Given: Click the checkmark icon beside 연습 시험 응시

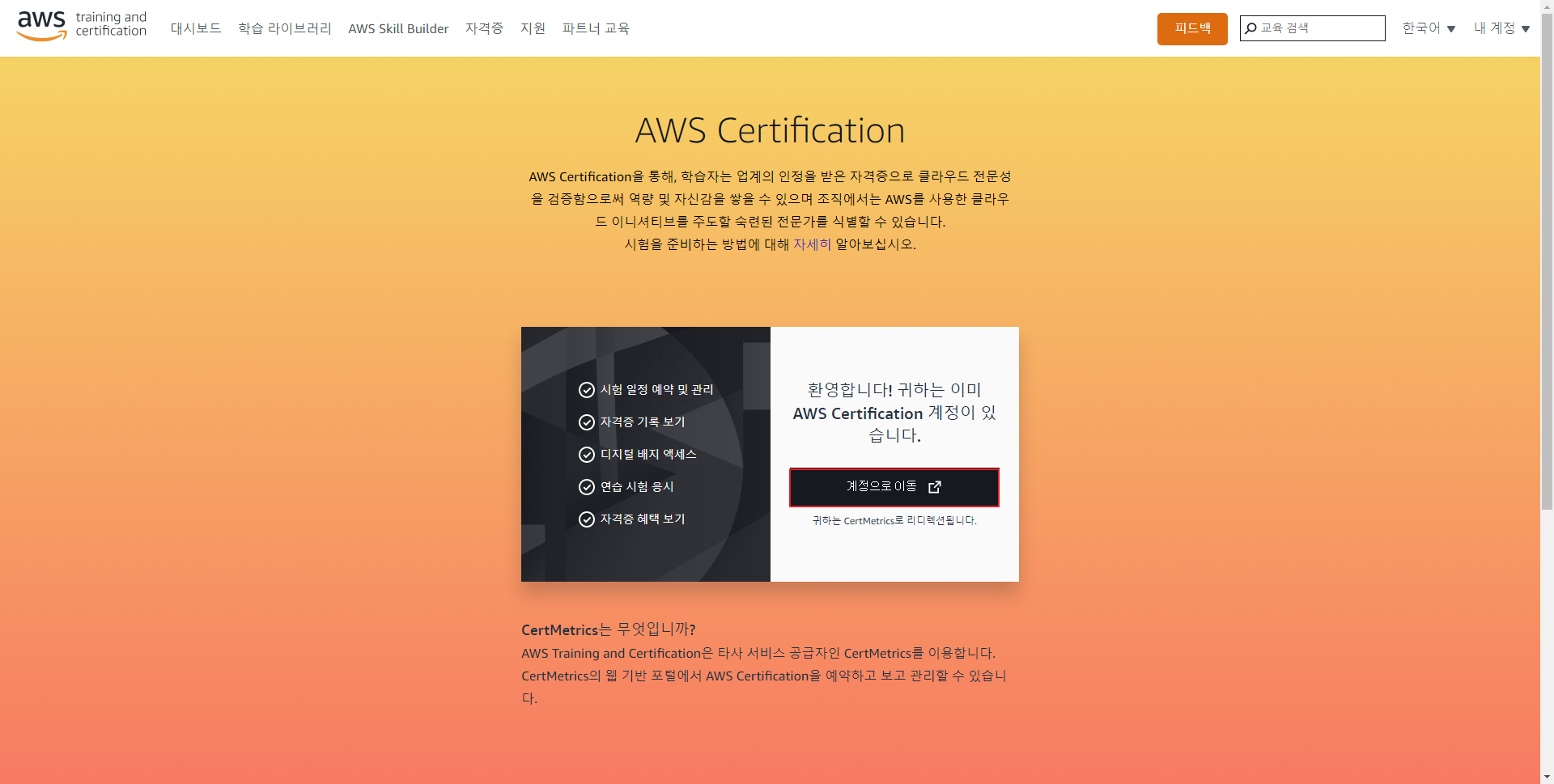Looking at the screenshot, I should (x=587, y=487).
